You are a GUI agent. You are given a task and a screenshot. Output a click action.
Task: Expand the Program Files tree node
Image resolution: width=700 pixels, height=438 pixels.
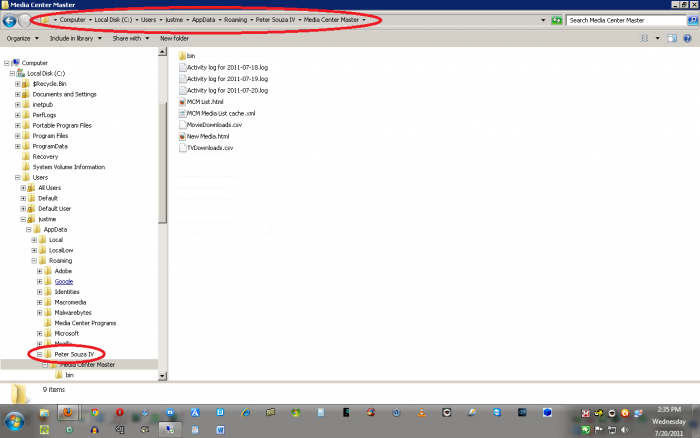(17, 136)
